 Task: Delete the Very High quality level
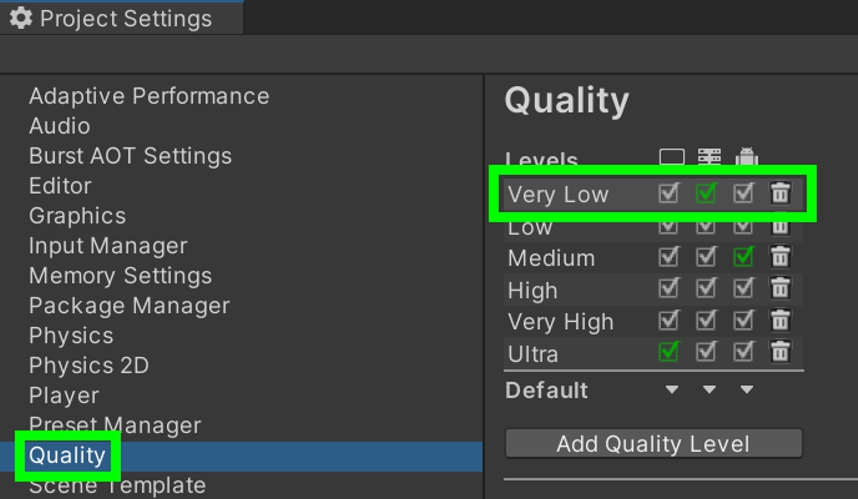click(x=780, y=322)
